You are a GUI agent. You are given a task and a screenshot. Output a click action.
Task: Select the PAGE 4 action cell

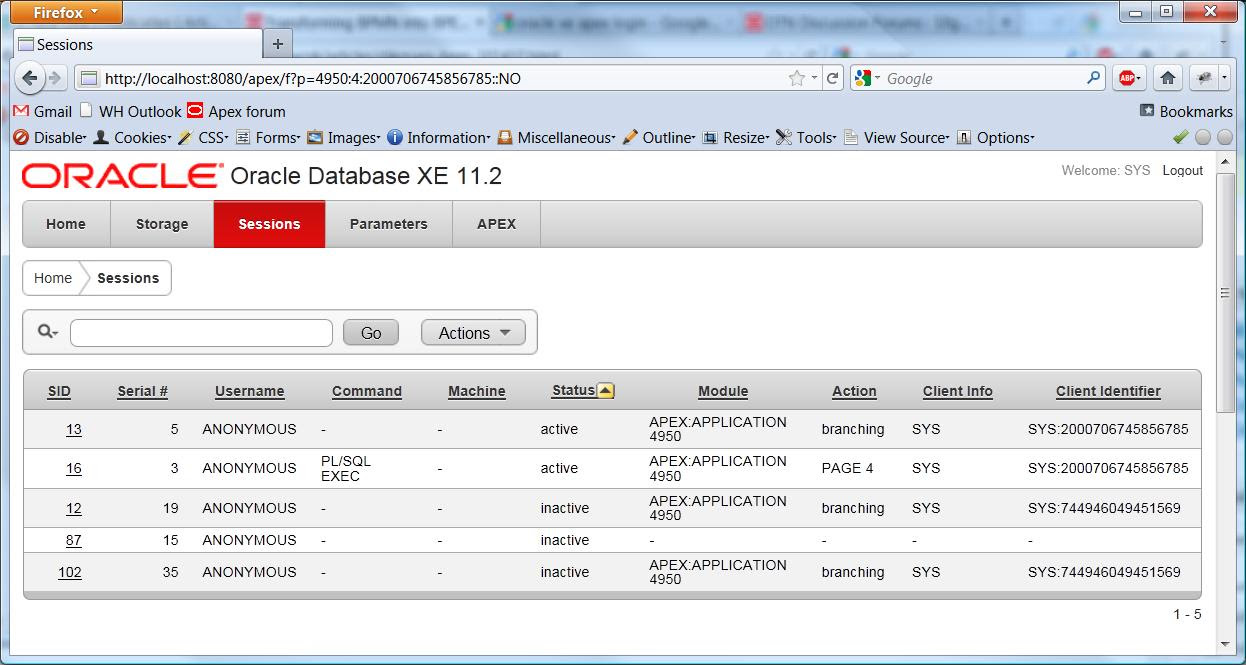click(x=848, y=468)
